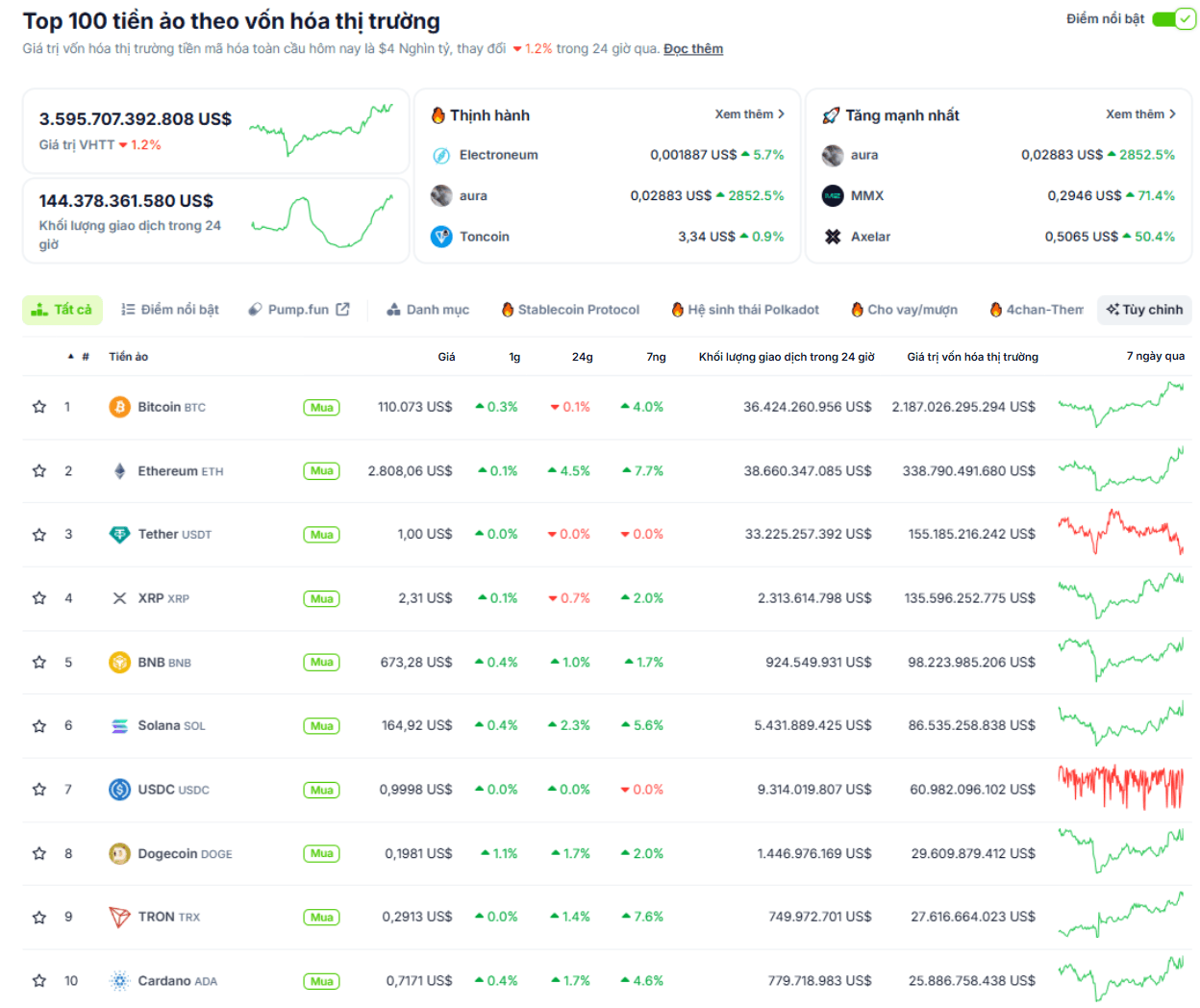Click Mua button for Dogecoin
Image resolution: width=1200 pixels, height=1008 pixels.
coord(322,854)
